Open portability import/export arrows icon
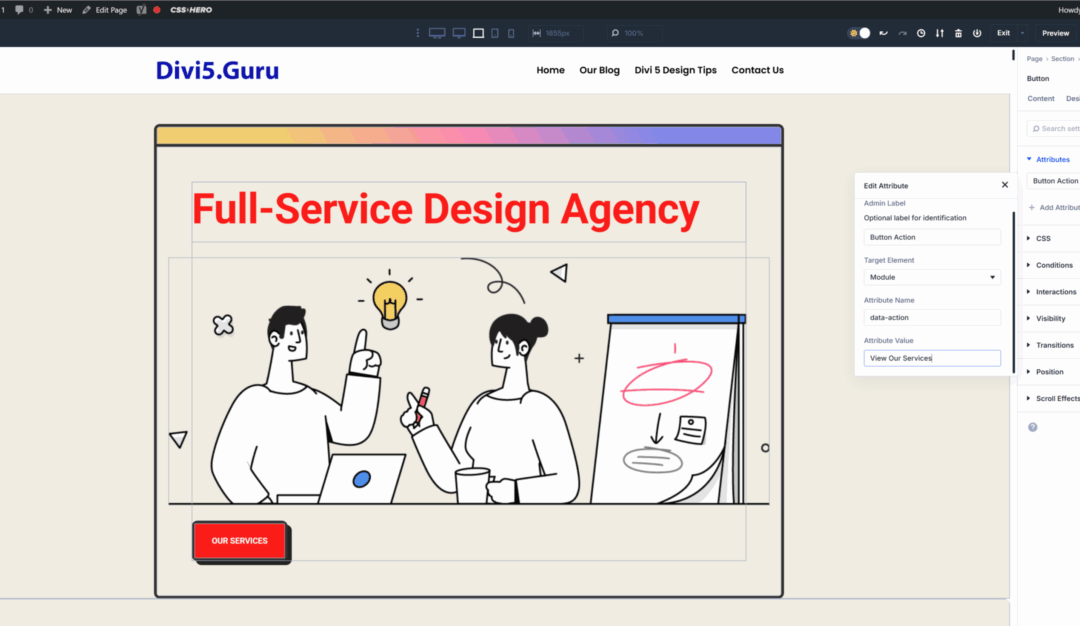Screen dimensions: 1080x626 tap(939, 33)
